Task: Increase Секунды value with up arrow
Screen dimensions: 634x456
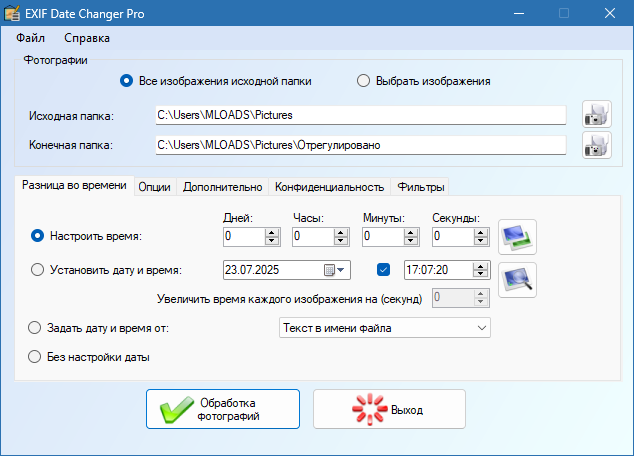Action: coord(481,233)
